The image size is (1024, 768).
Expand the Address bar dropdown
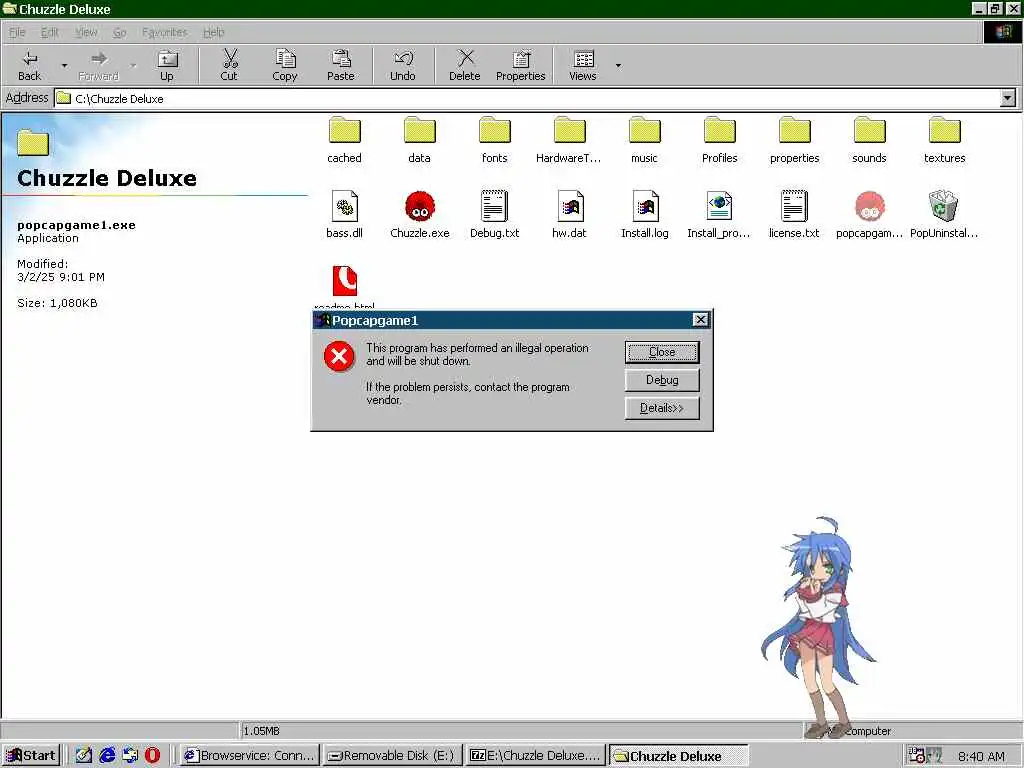(1008, 99)
